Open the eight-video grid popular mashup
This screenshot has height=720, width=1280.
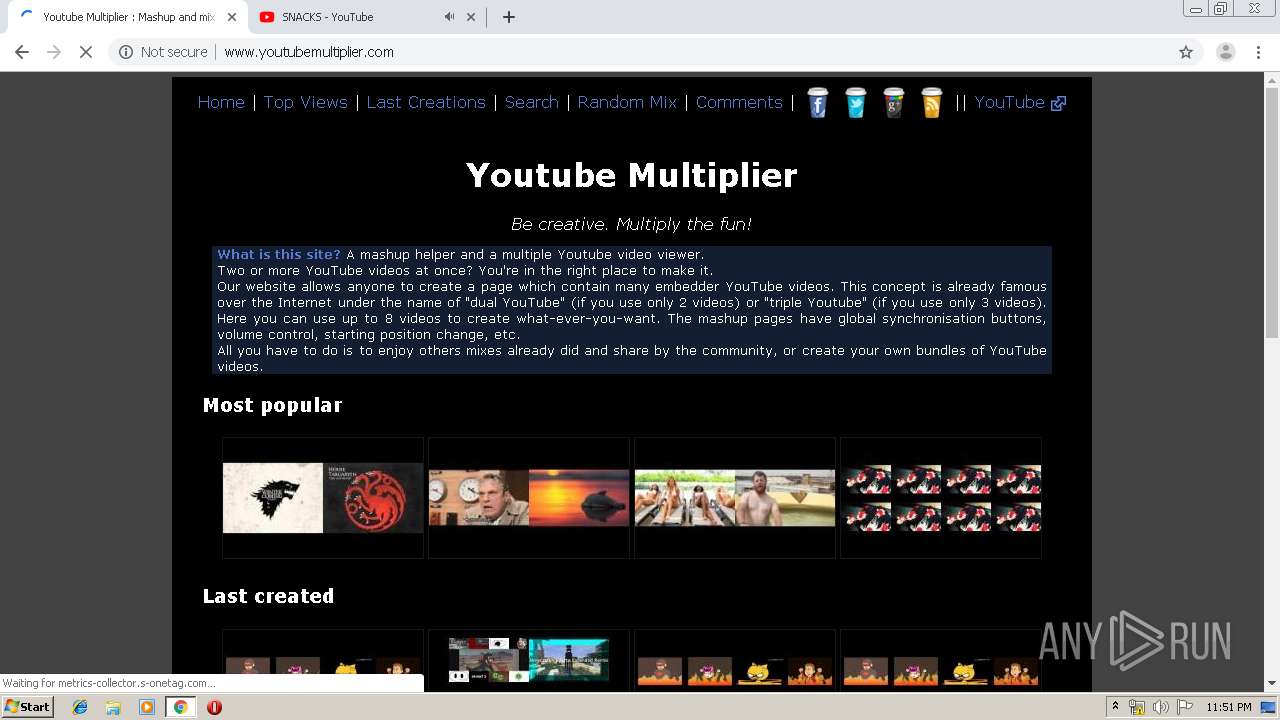[941, 498]
